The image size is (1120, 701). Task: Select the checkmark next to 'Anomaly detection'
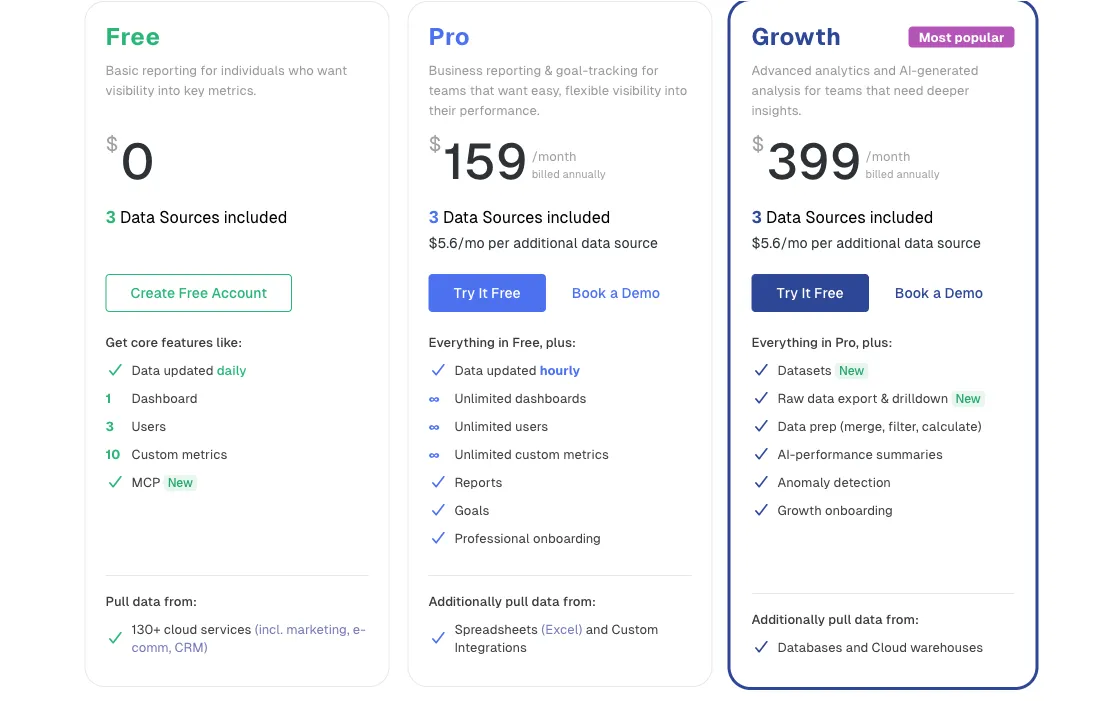pyautogui.click(x=761, y=482)
